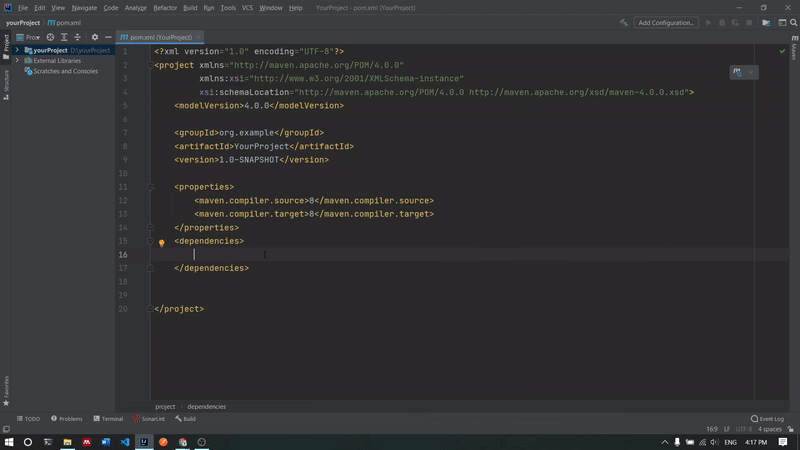Open the Maven side tool window

pyautogui.click(x=794, y=47)
